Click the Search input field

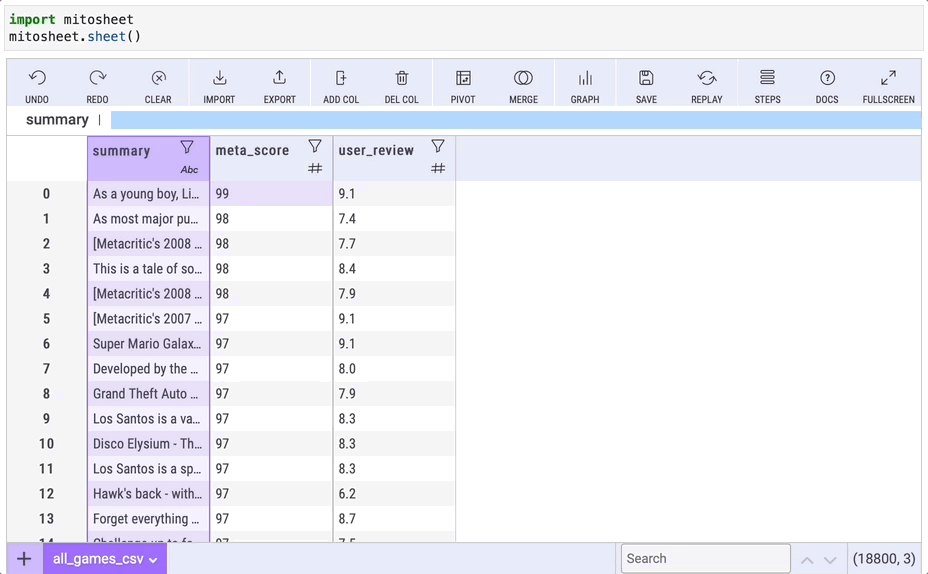click(705, 559)
